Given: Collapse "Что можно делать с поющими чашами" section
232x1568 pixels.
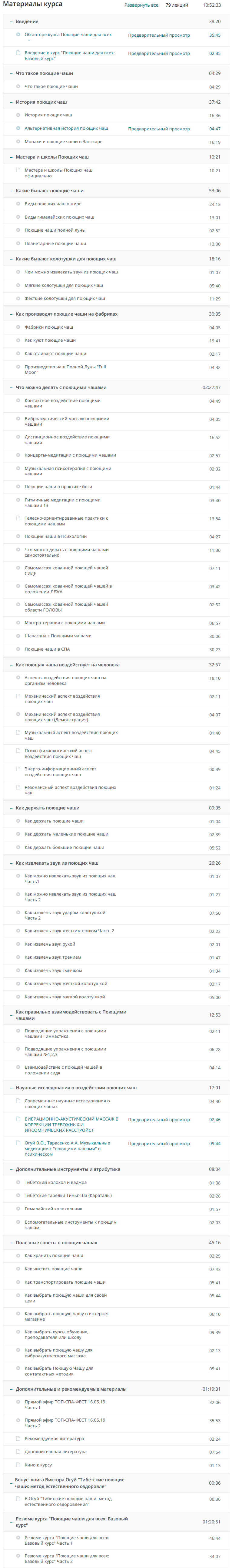Looking at the screenshot, I should (11, 387).
